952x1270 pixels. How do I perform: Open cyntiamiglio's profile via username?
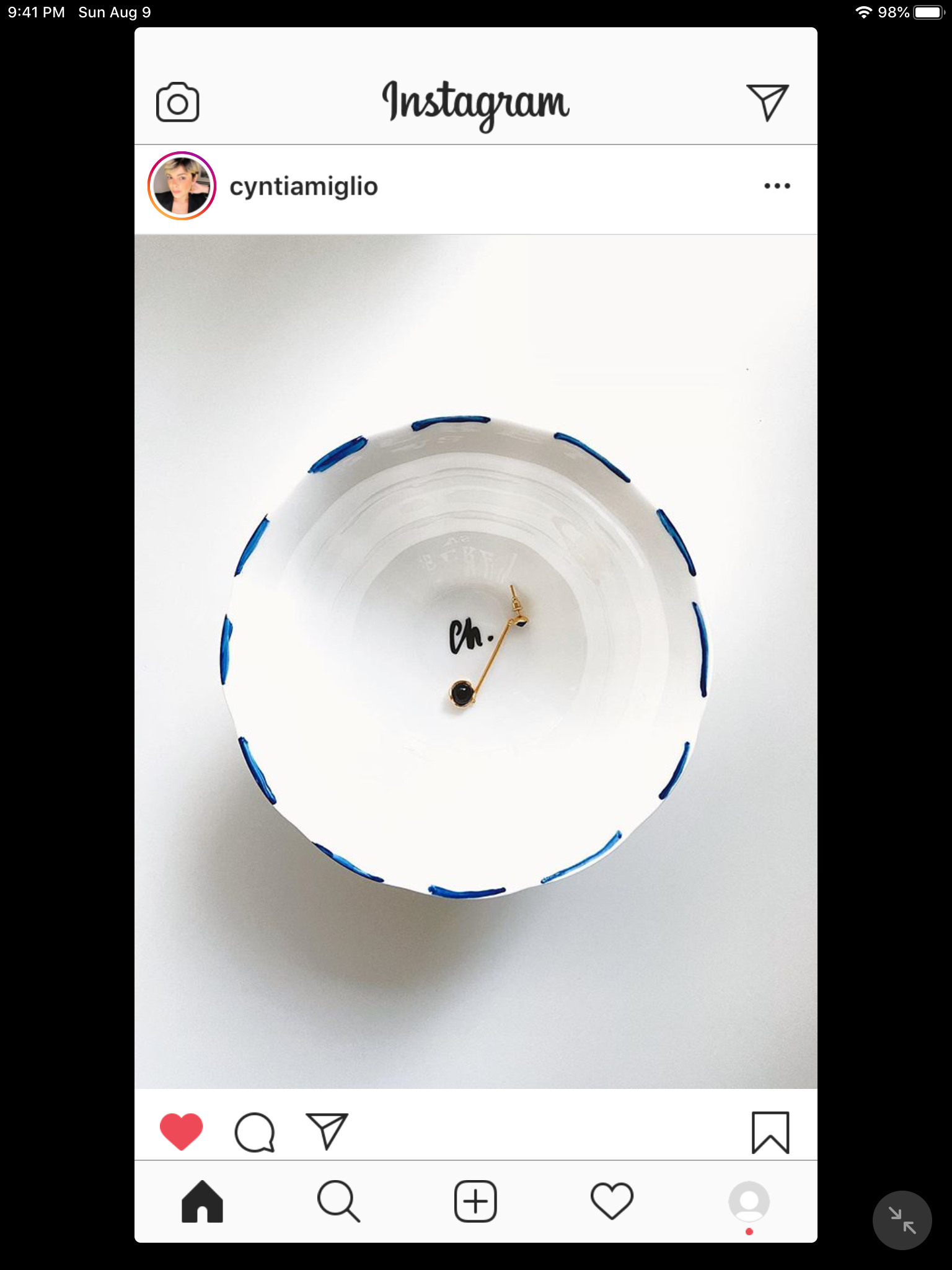(x=304, y=187)
